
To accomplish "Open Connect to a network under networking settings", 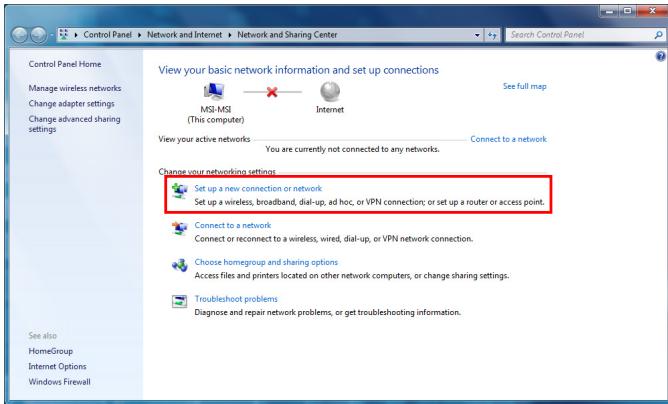I will tap(233, 225).
